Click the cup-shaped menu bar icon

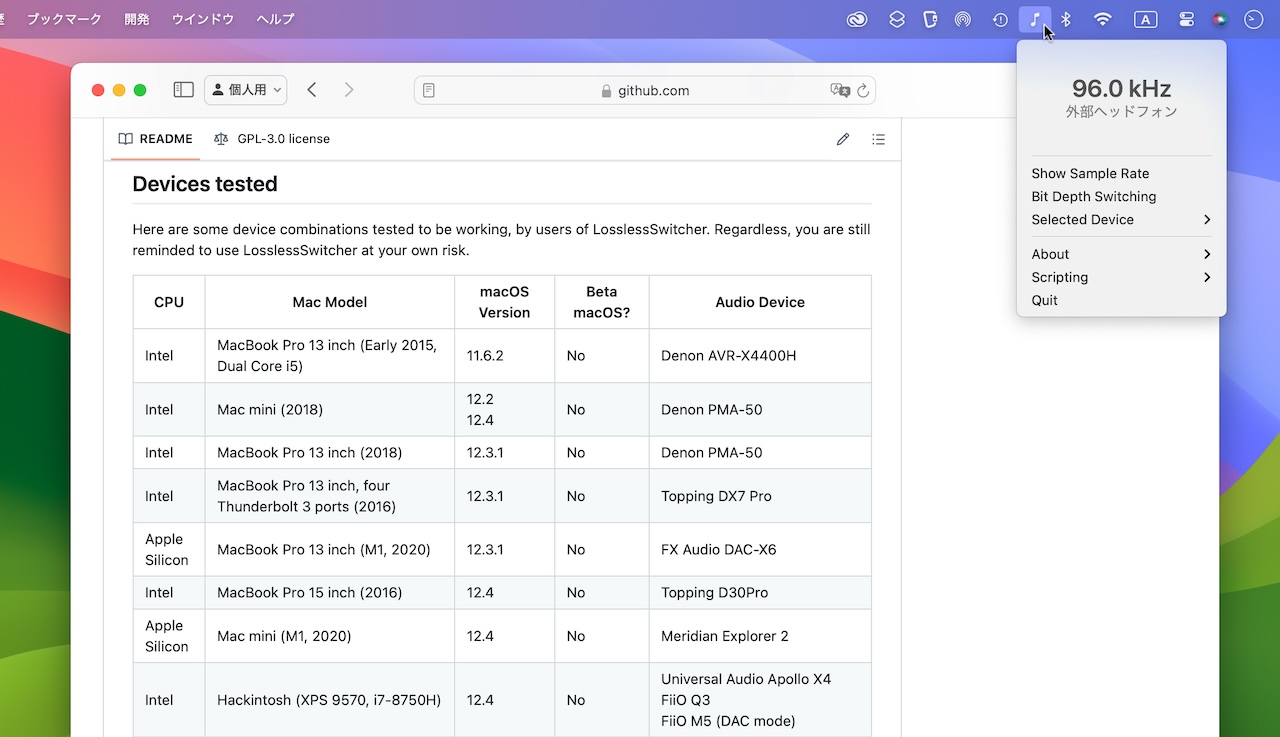tap(930, 19)
